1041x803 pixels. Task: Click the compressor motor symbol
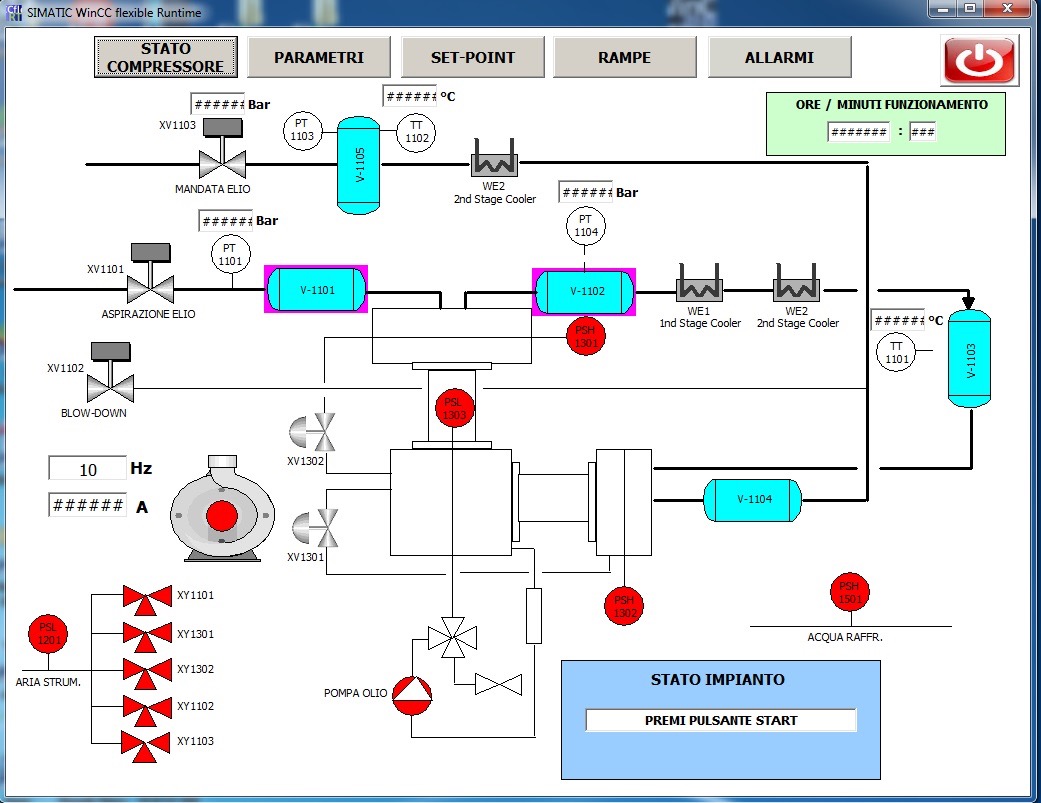[x=222, y=508]
